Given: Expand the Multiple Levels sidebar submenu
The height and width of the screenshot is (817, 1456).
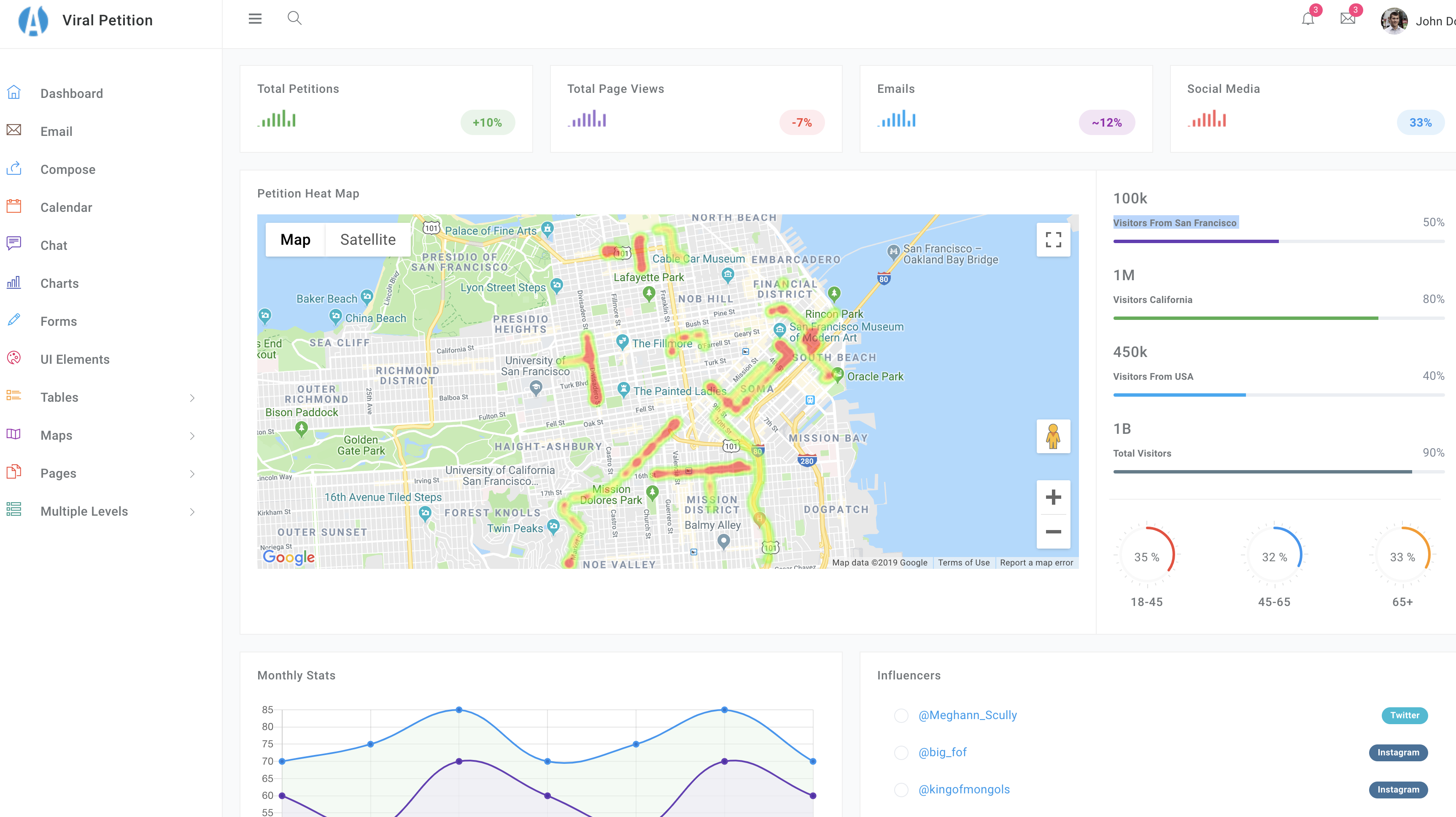Looking at the screenshot, I should tap(192, 512).
